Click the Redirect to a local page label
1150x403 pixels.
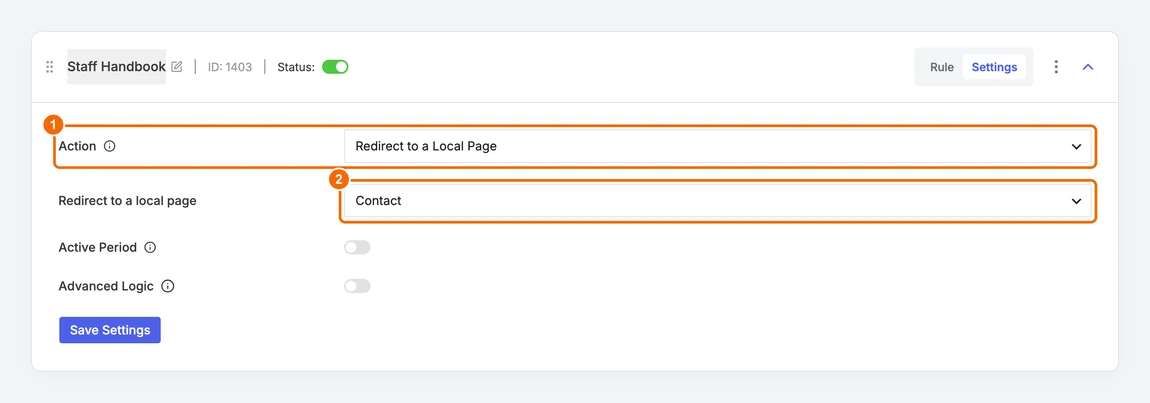click(128, 200)
